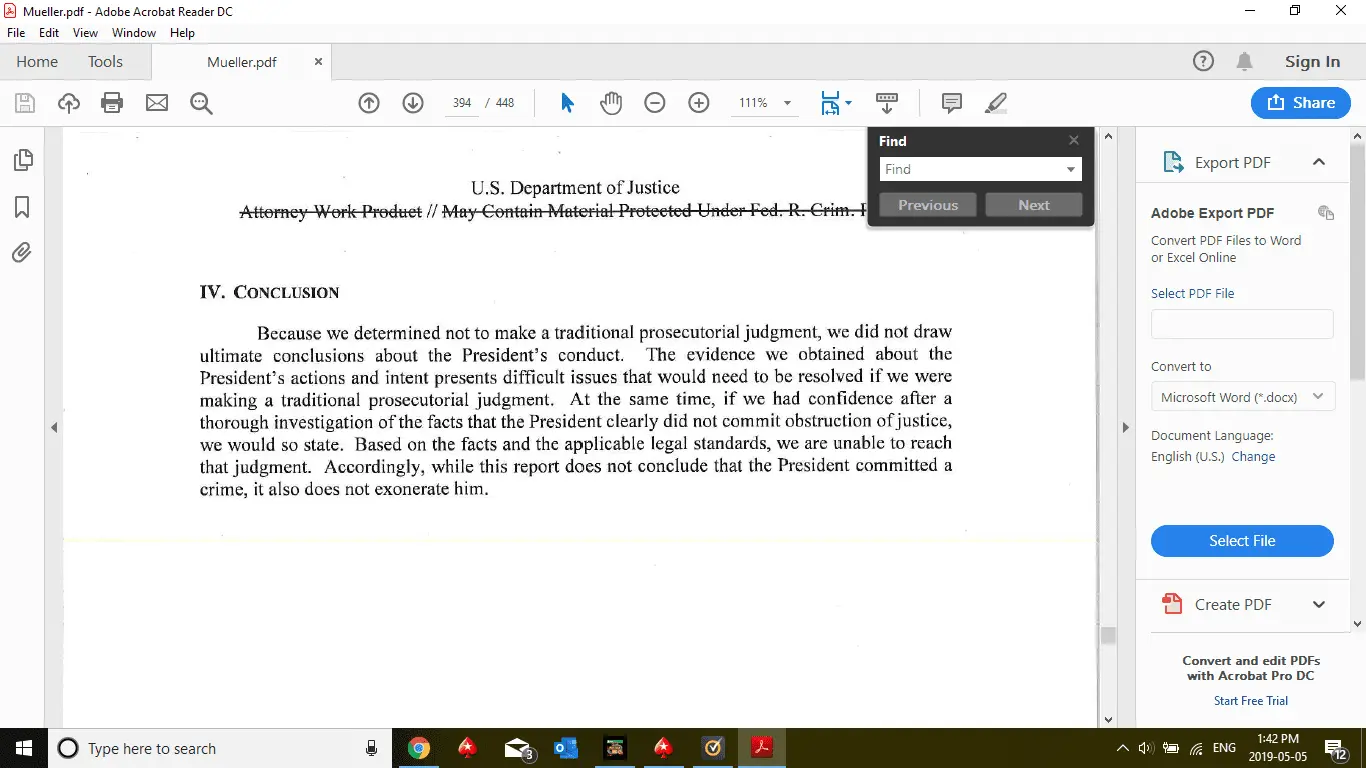Viewport: 1366px width, 768px height.
Task: Show hidden system tray icons
Action: [x=1122, y=748]
